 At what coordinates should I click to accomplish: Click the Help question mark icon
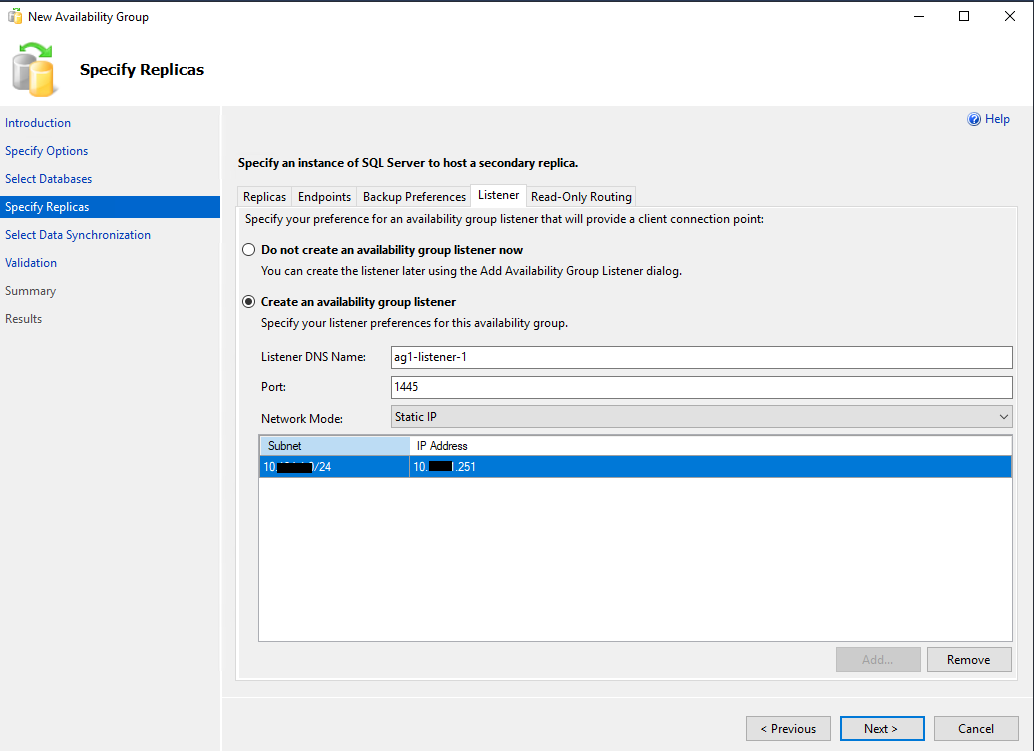pyautogui.click(x=973, y=119)
